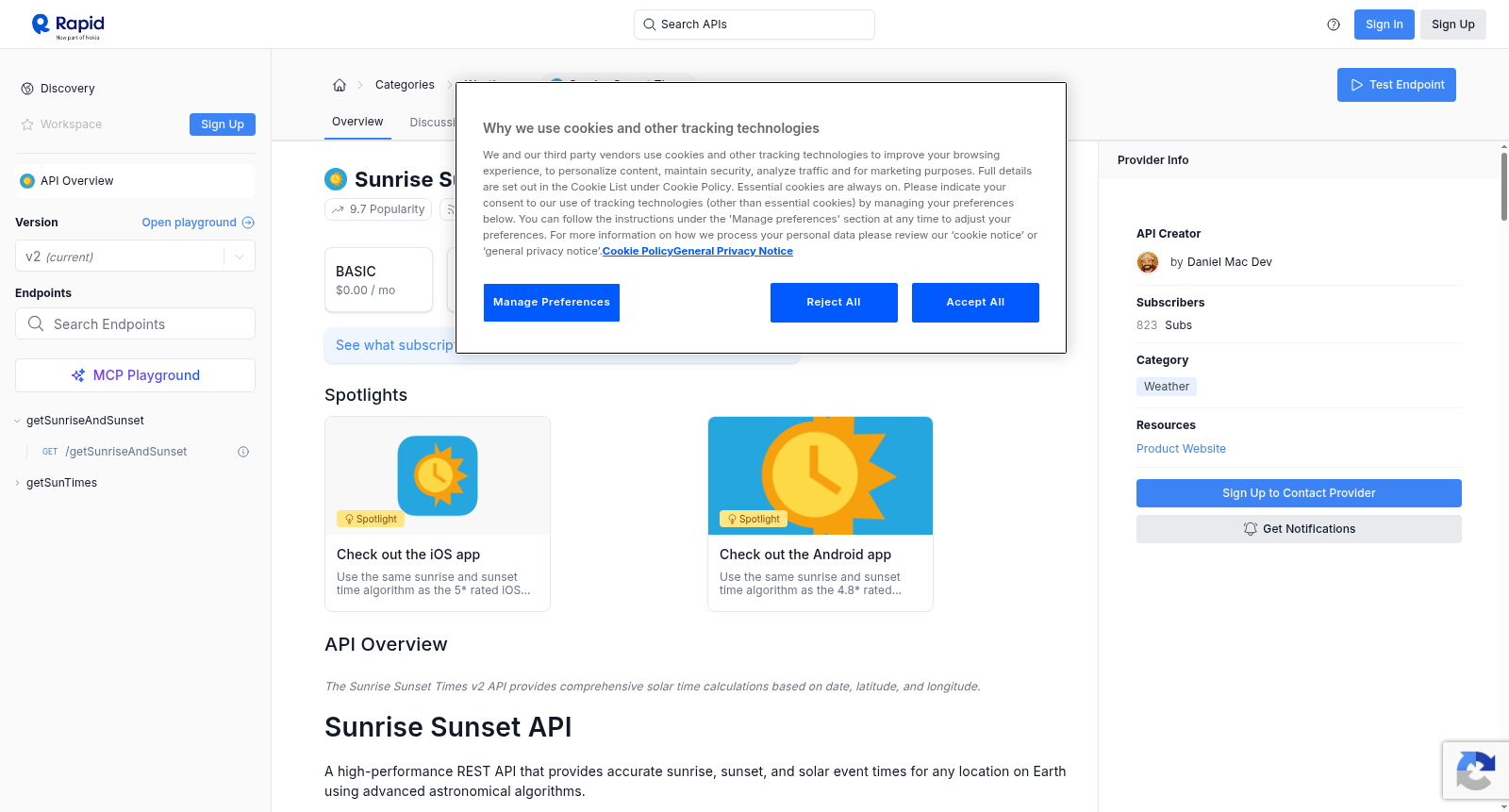
Task: Open the General Privacy Notice link
Action: [x=733, y=251]
